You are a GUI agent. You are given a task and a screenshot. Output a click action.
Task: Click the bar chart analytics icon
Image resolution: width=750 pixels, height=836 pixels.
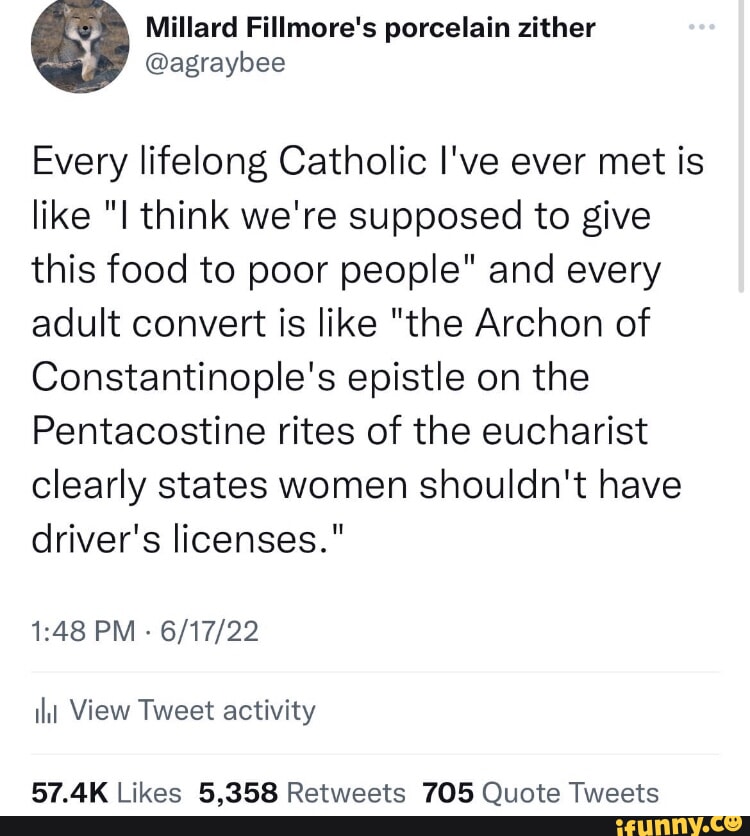pyautogui.click(x=47, y=712)
